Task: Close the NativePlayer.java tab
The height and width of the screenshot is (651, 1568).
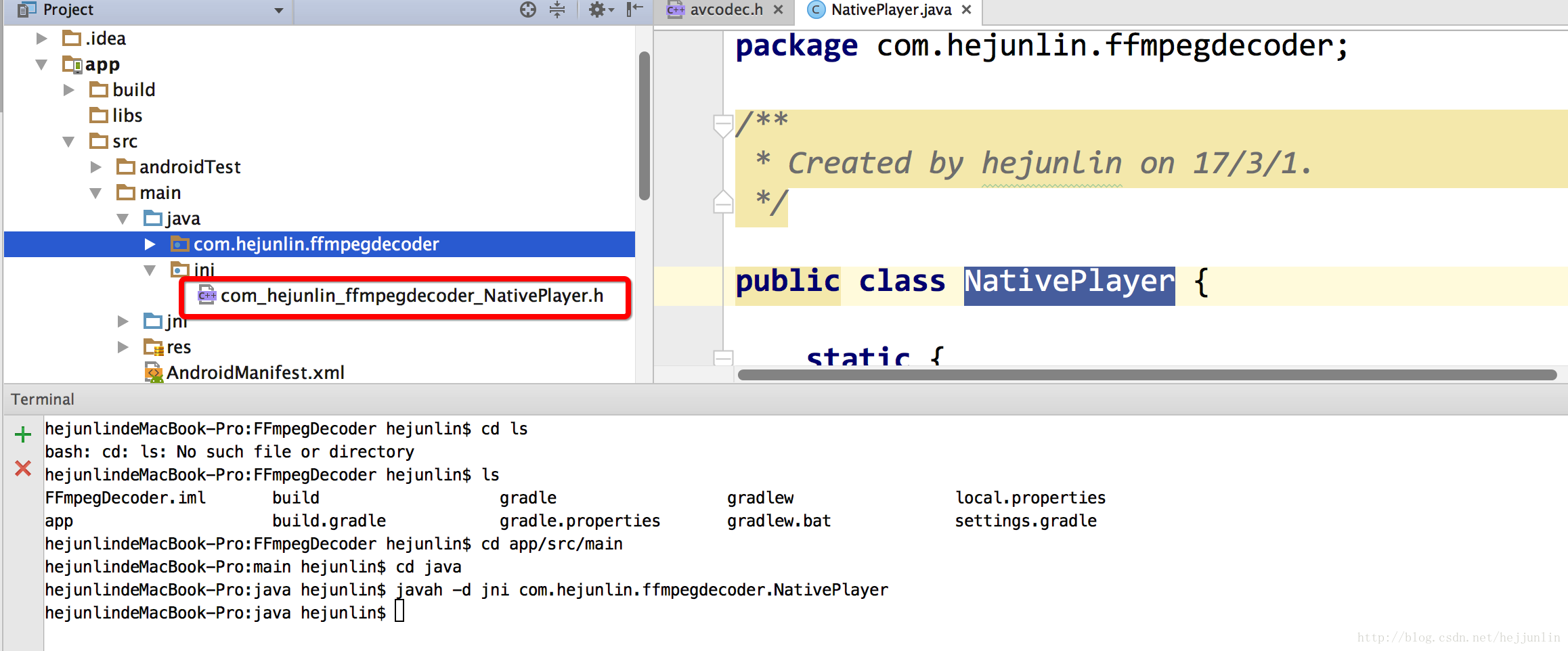Action: (x=967, y=9)
